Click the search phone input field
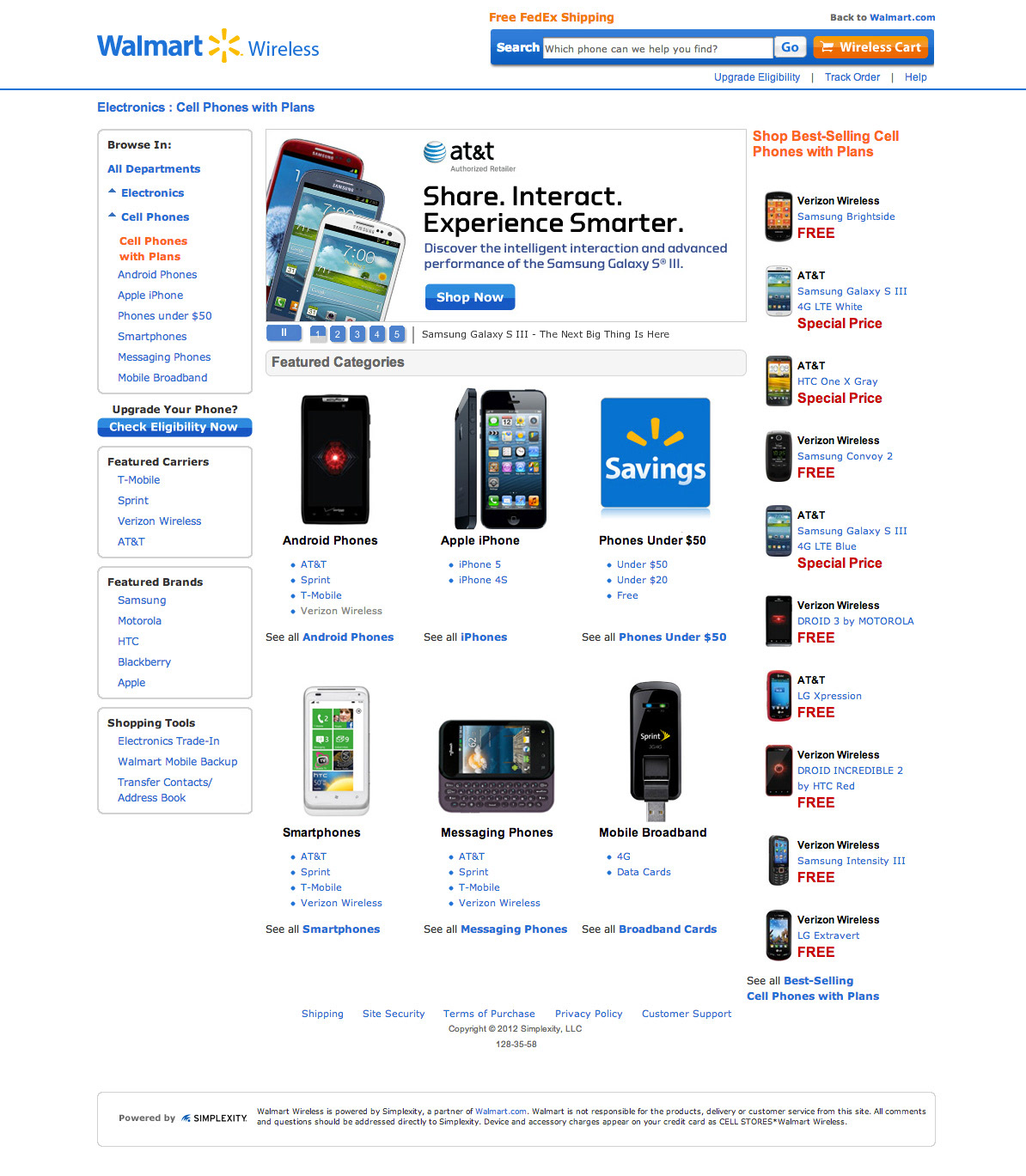1026x1176 pixels. [657, 48]
